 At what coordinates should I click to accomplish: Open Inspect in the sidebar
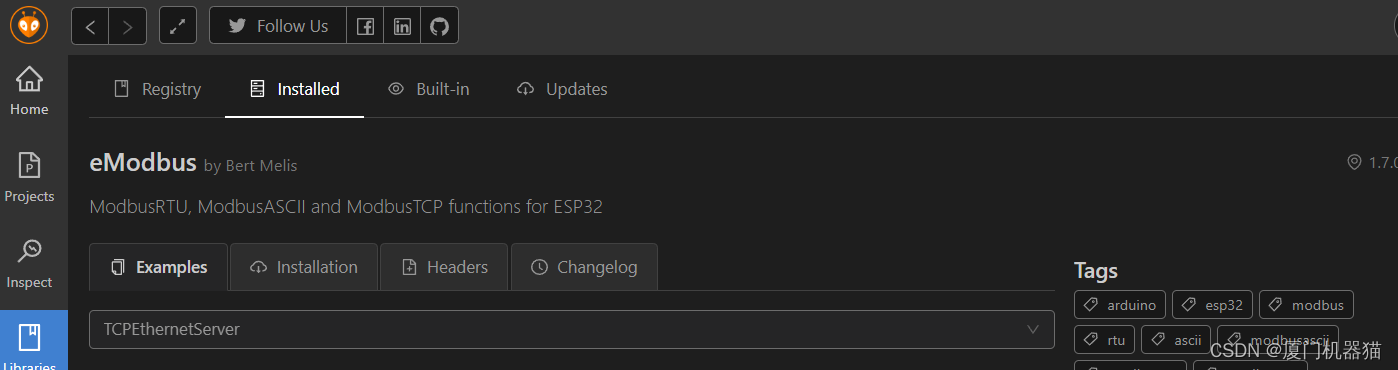(x=29, y=264)
